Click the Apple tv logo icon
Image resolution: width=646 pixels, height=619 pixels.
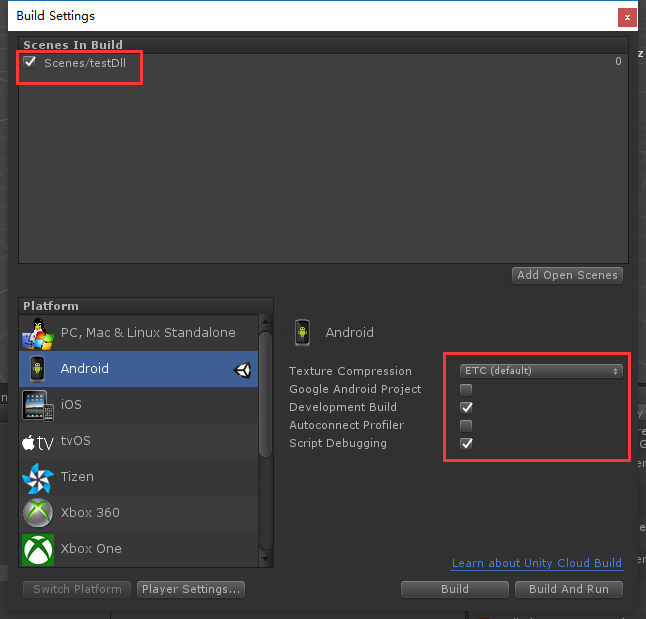coord(37,442)
